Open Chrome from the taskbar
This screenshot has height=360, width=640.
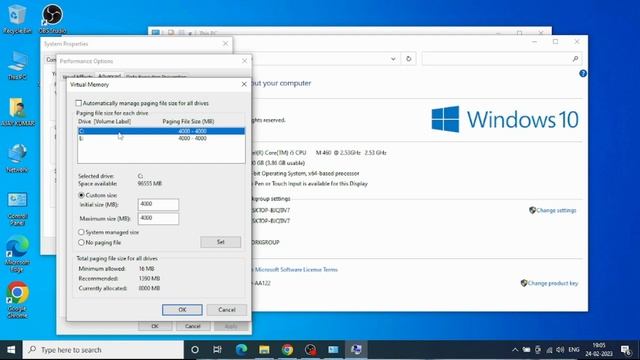(x=287, y=350)
